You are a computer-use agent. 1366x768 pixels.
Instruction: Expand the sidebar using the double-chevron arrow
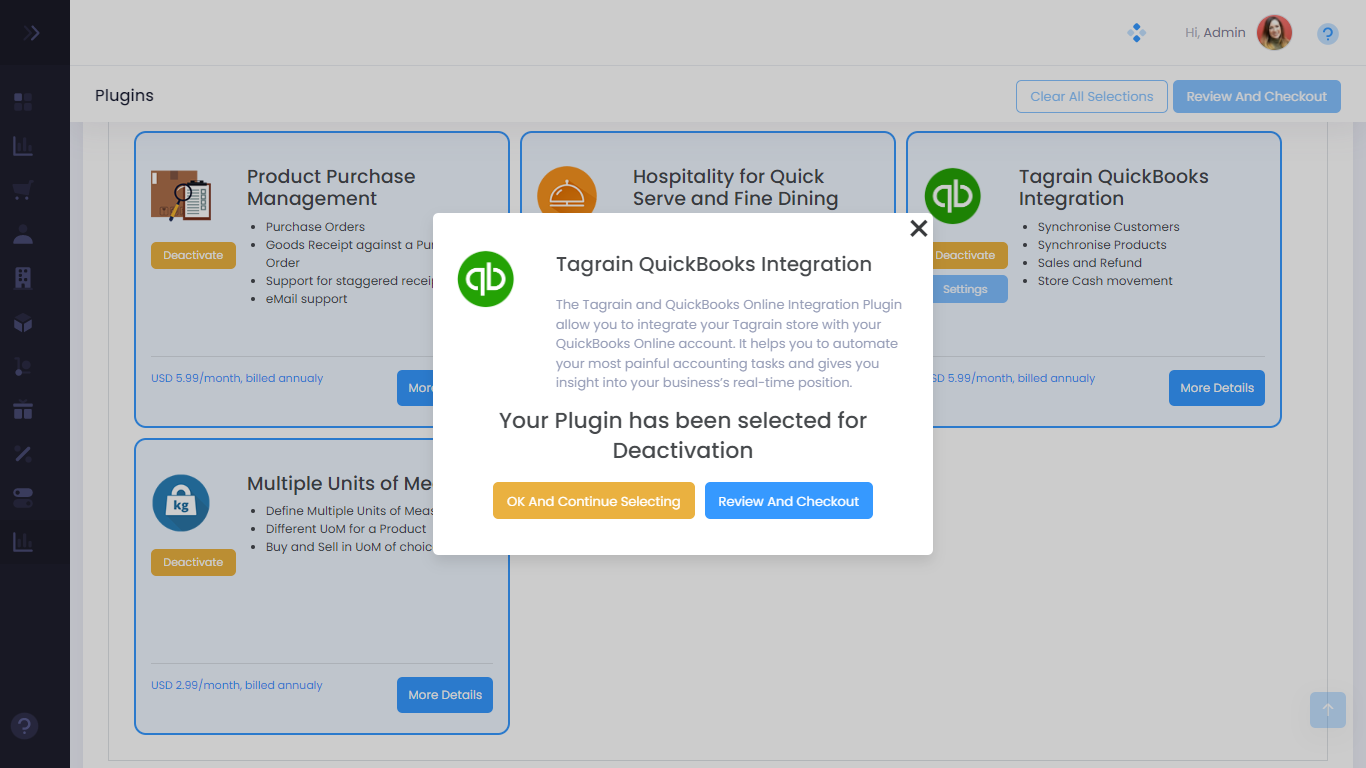pos(32,33)
